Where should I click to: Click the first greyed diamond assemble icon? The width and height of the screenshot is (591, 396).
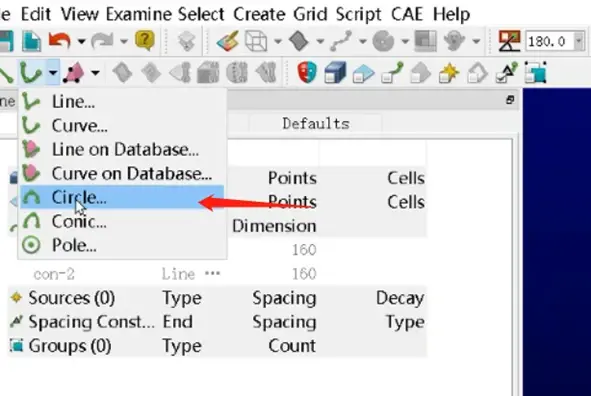[123, 72]
